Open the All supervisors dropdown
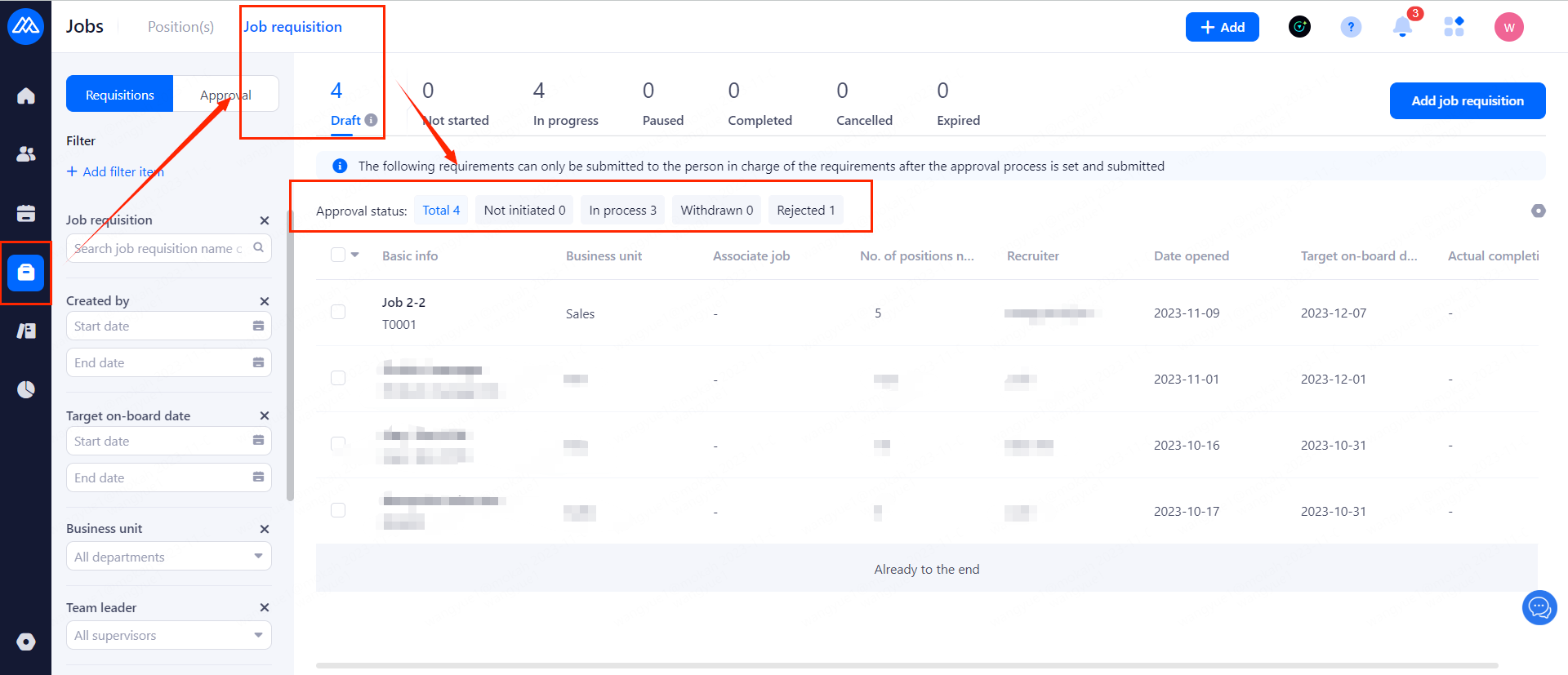Image resolution: width=1568 pixels, height=675 pixels. [168, 635]
